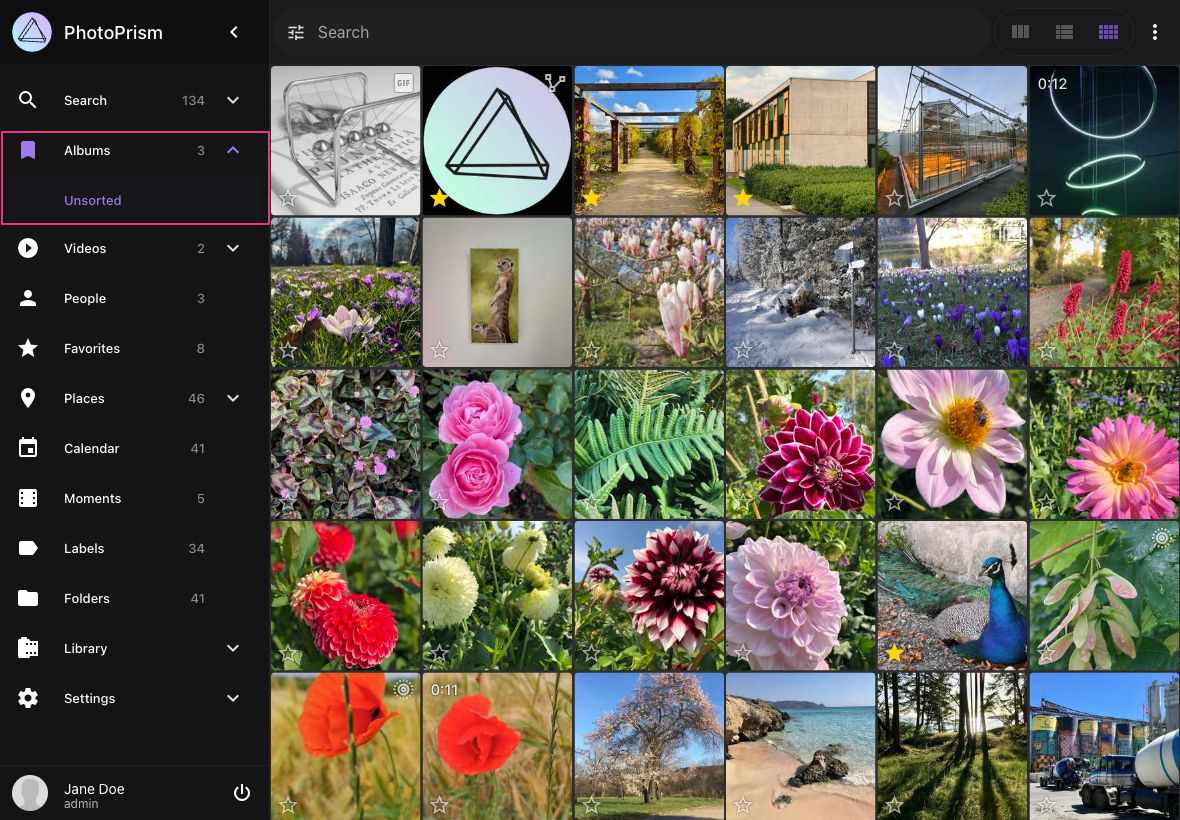This screenshot has width=1180, height=820.
Task: Open Favorites in the sidebar
Action: 92,348
